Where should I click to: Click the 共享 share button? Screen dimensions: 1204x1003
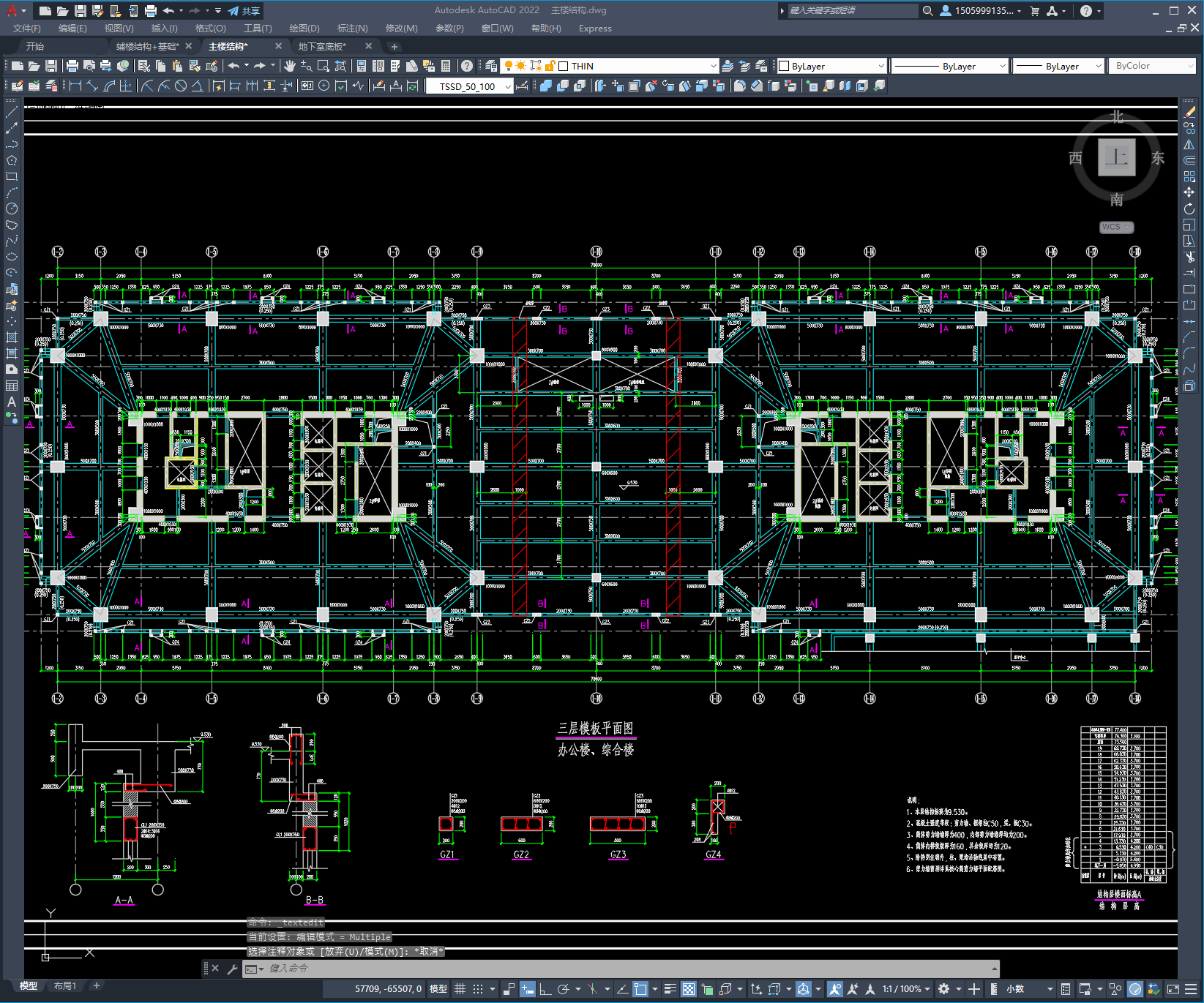point(244,11)
